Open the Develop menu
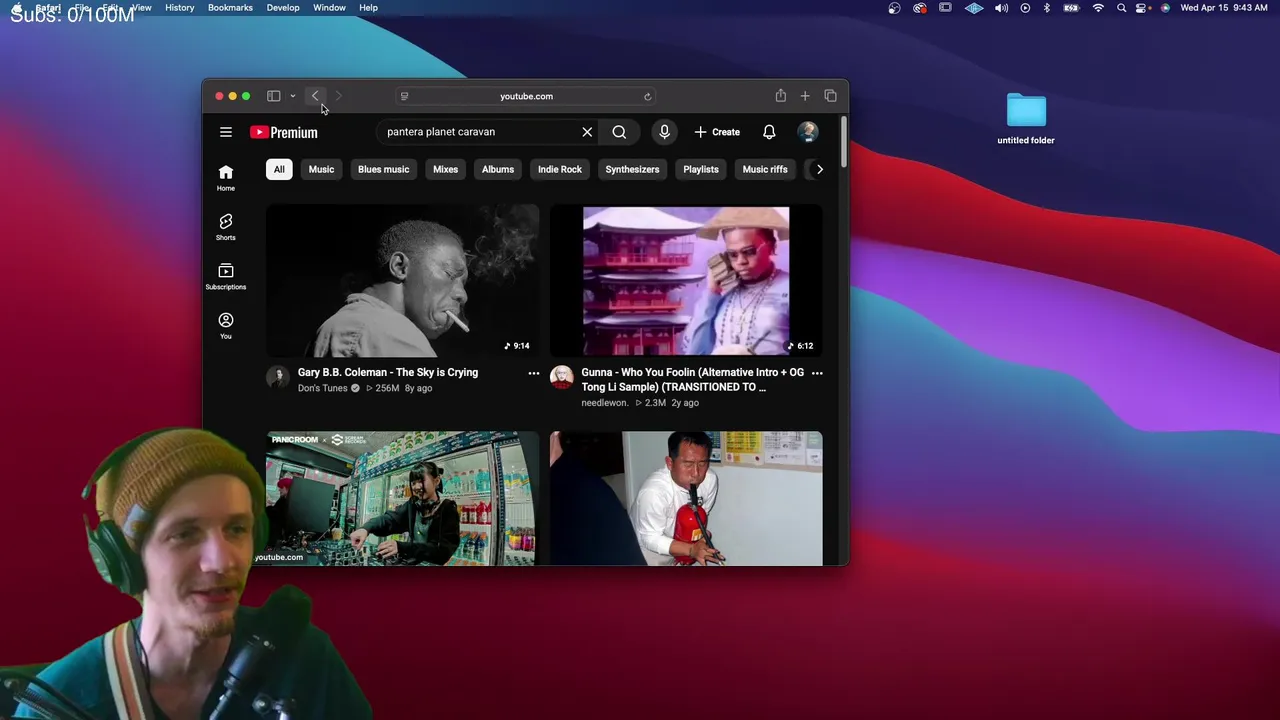1280x720 pixels. 283,8
